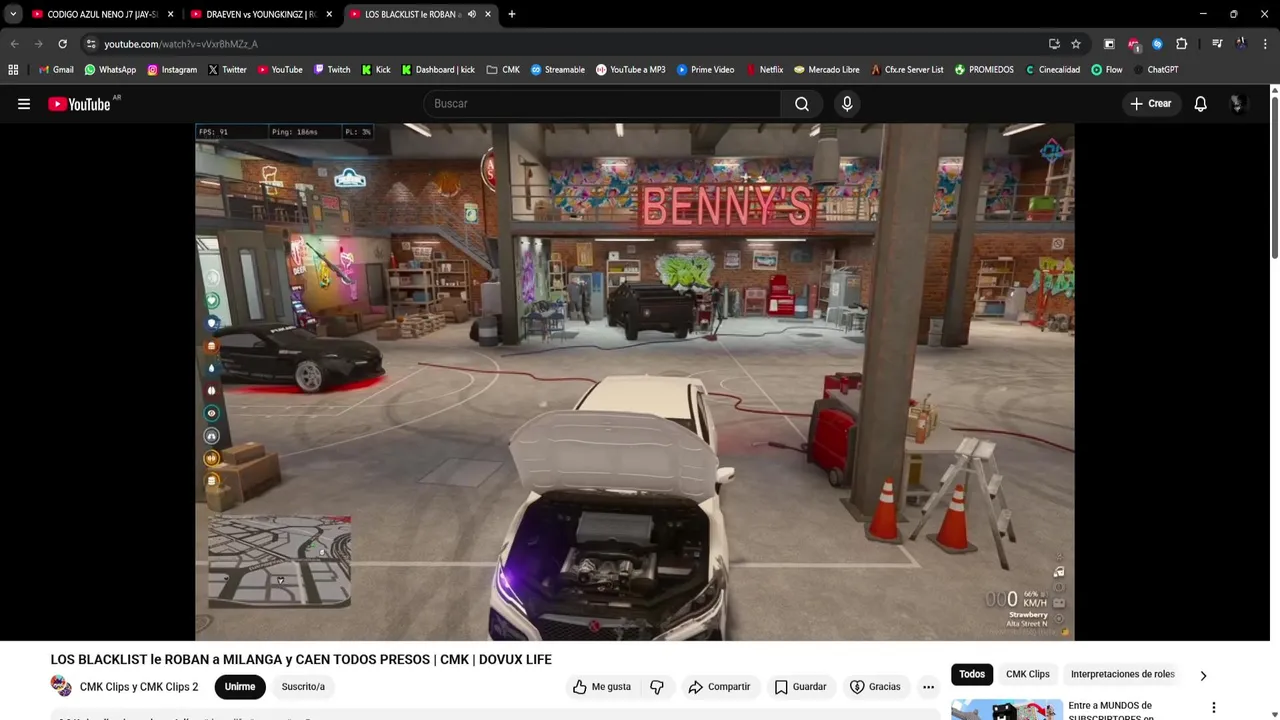This screenshot has height=720, width=1280.
Task: Select the Interpretaciones de roles chip
Action: [x=1122, y=674]
